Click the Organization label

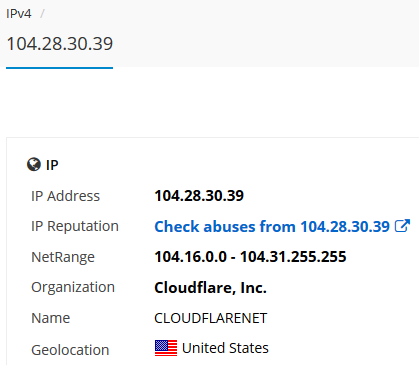(73, 287)
